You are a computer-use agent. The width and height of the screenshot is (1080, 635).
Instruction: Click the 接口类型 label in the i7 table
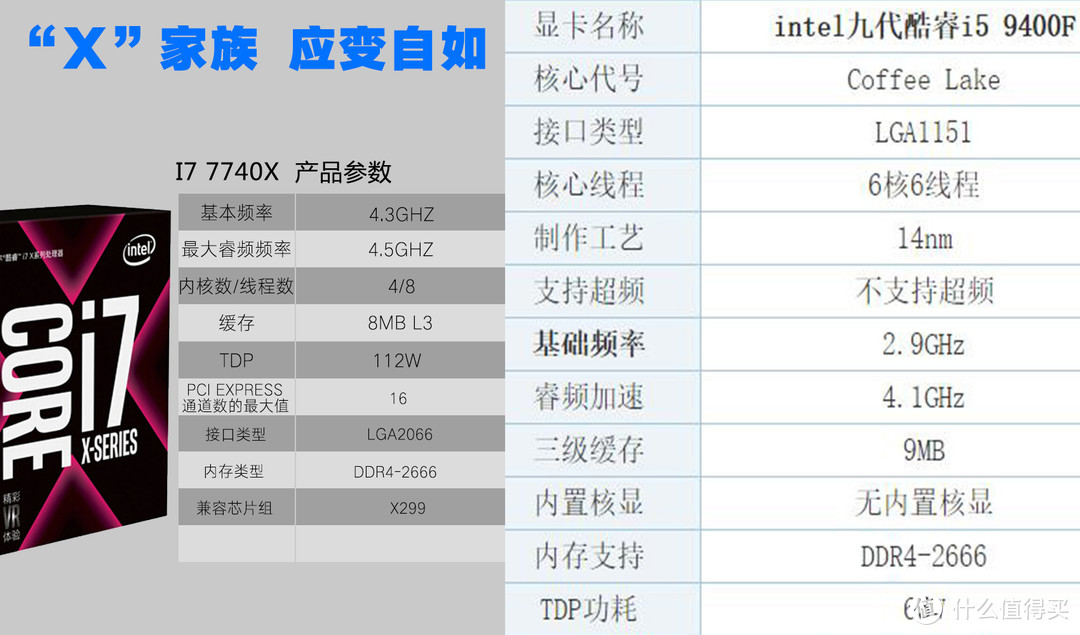coord(235,435)
